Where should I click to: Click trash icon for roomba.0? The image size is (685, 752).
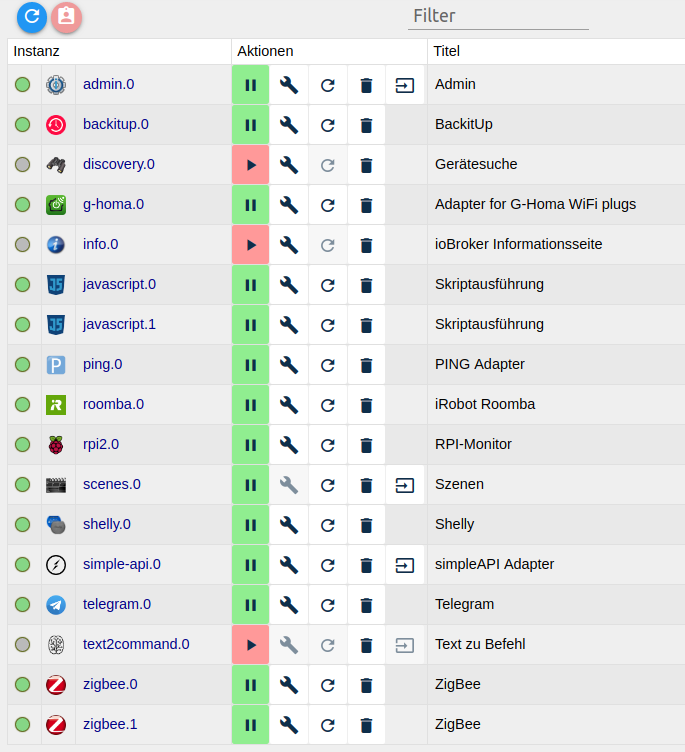click(x=366, y=405)
